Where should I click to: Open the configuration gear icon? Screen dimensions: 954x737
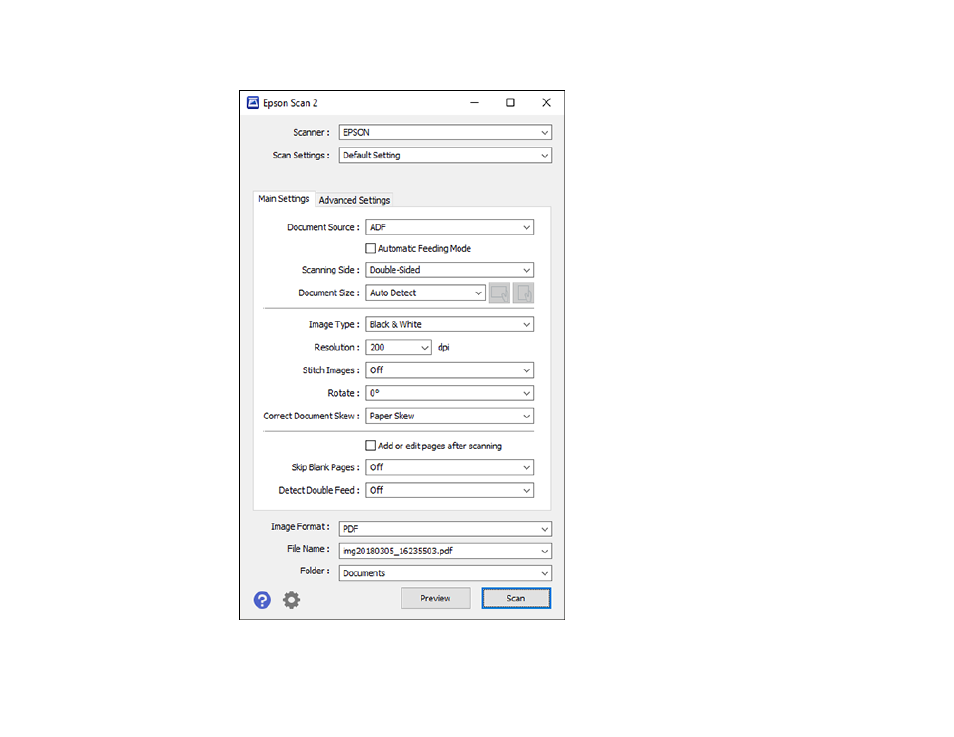click(x=291, y=600)
